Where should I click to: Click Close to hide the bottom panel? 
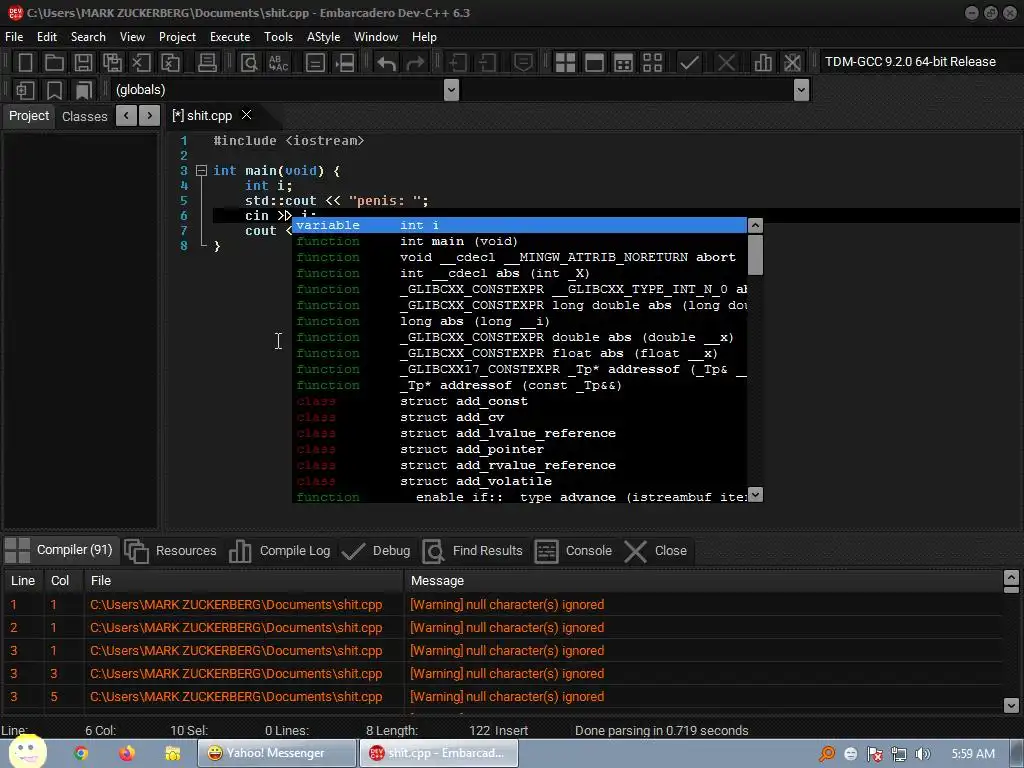pyautogui.click(x=656, y=551)
